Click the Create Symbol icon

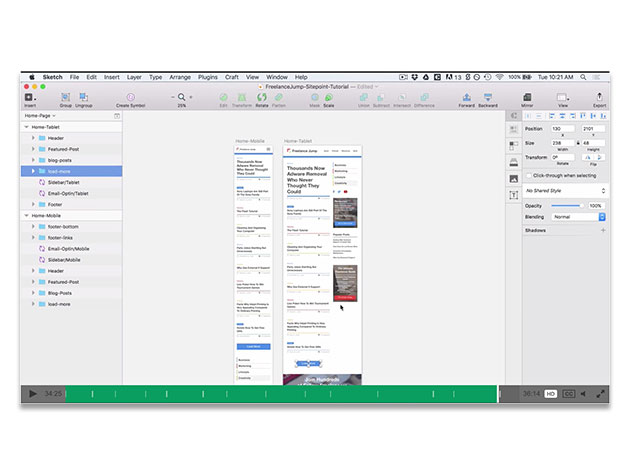tap(131, 97)
